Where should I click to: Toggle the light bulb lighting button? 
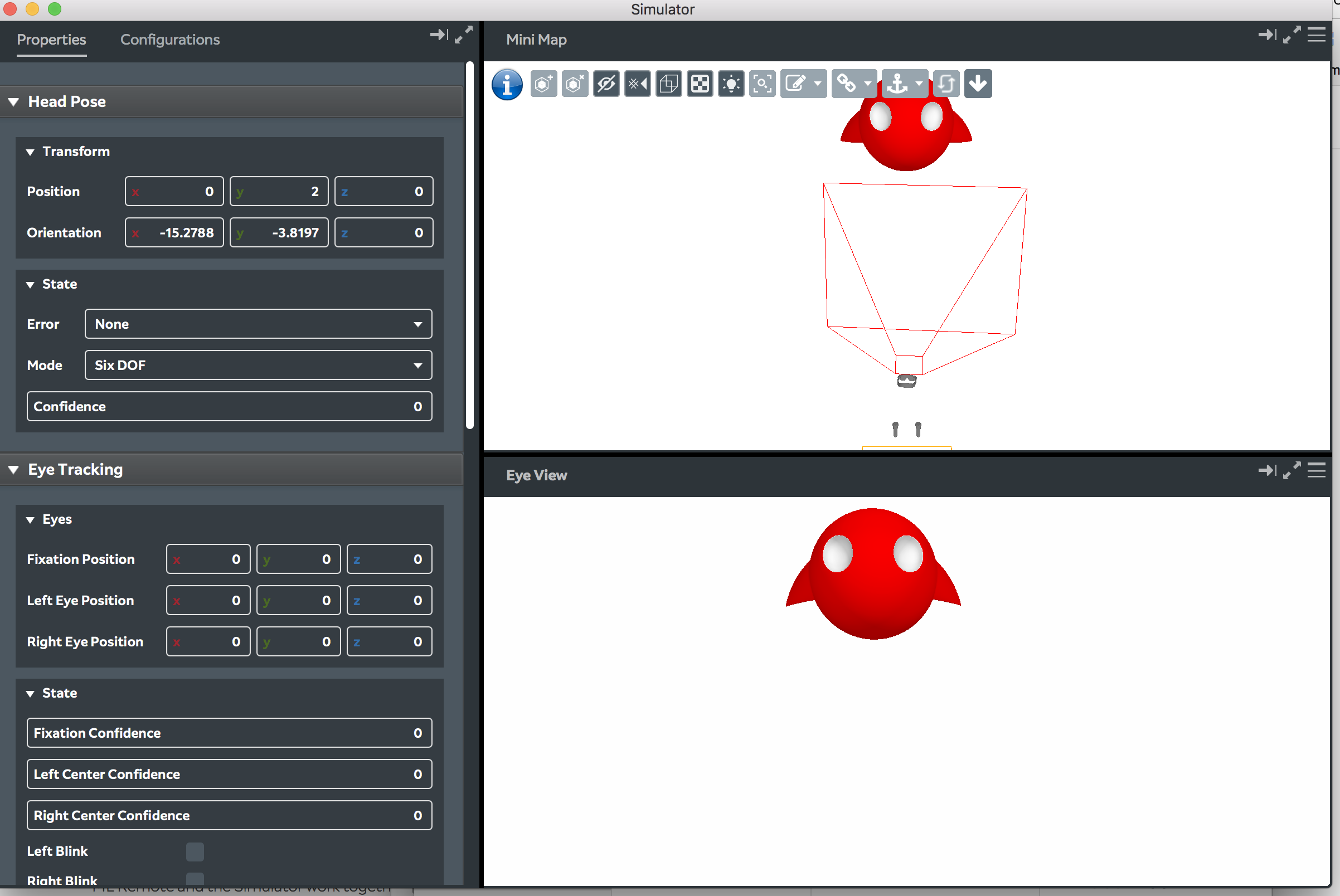[x=731, y=84]
